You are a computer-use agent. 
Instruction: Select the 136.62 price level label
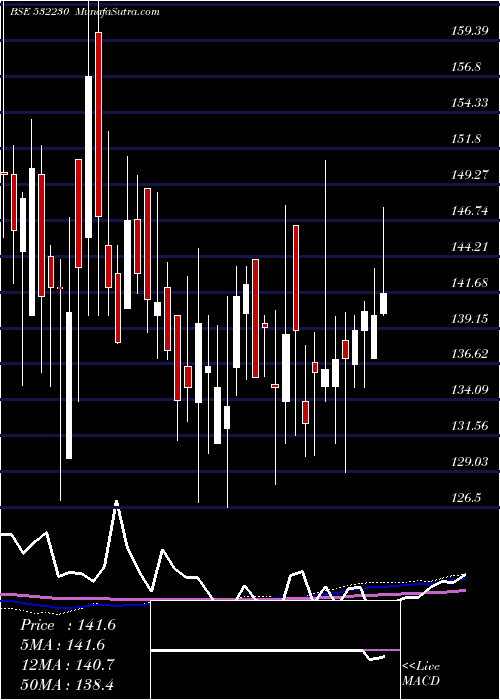click(469, 354)
